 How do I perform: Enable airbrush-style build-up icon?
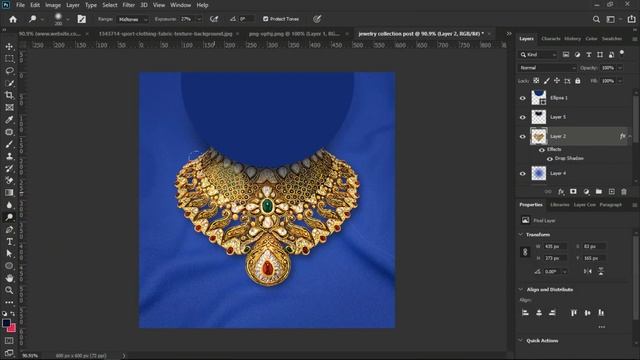(214, 19)
